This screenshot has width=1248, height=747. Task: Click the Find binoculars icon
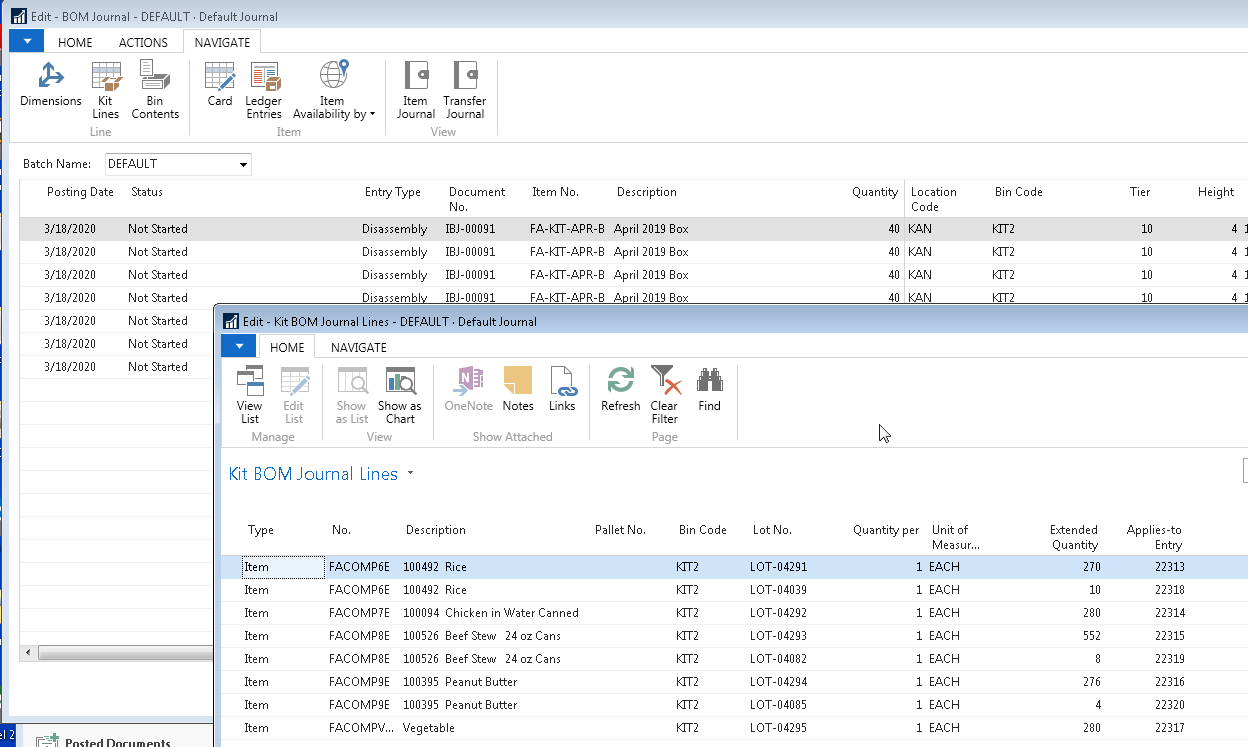(709, 389)
